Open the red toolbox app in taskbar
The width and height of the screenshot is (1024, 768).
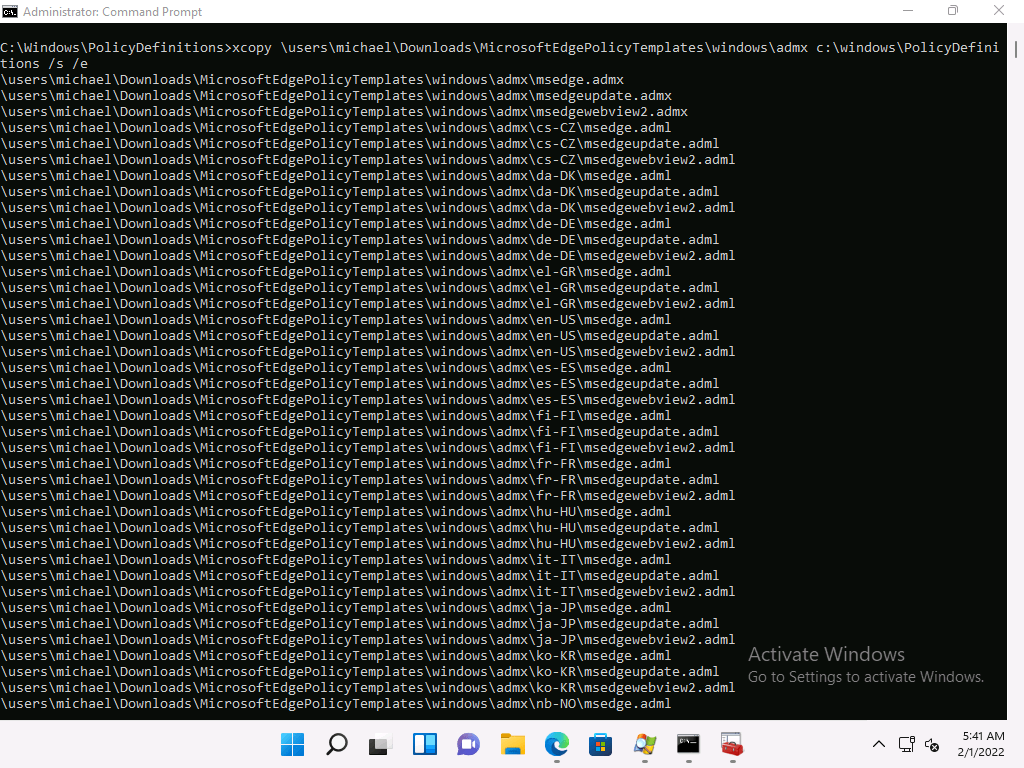731,744
